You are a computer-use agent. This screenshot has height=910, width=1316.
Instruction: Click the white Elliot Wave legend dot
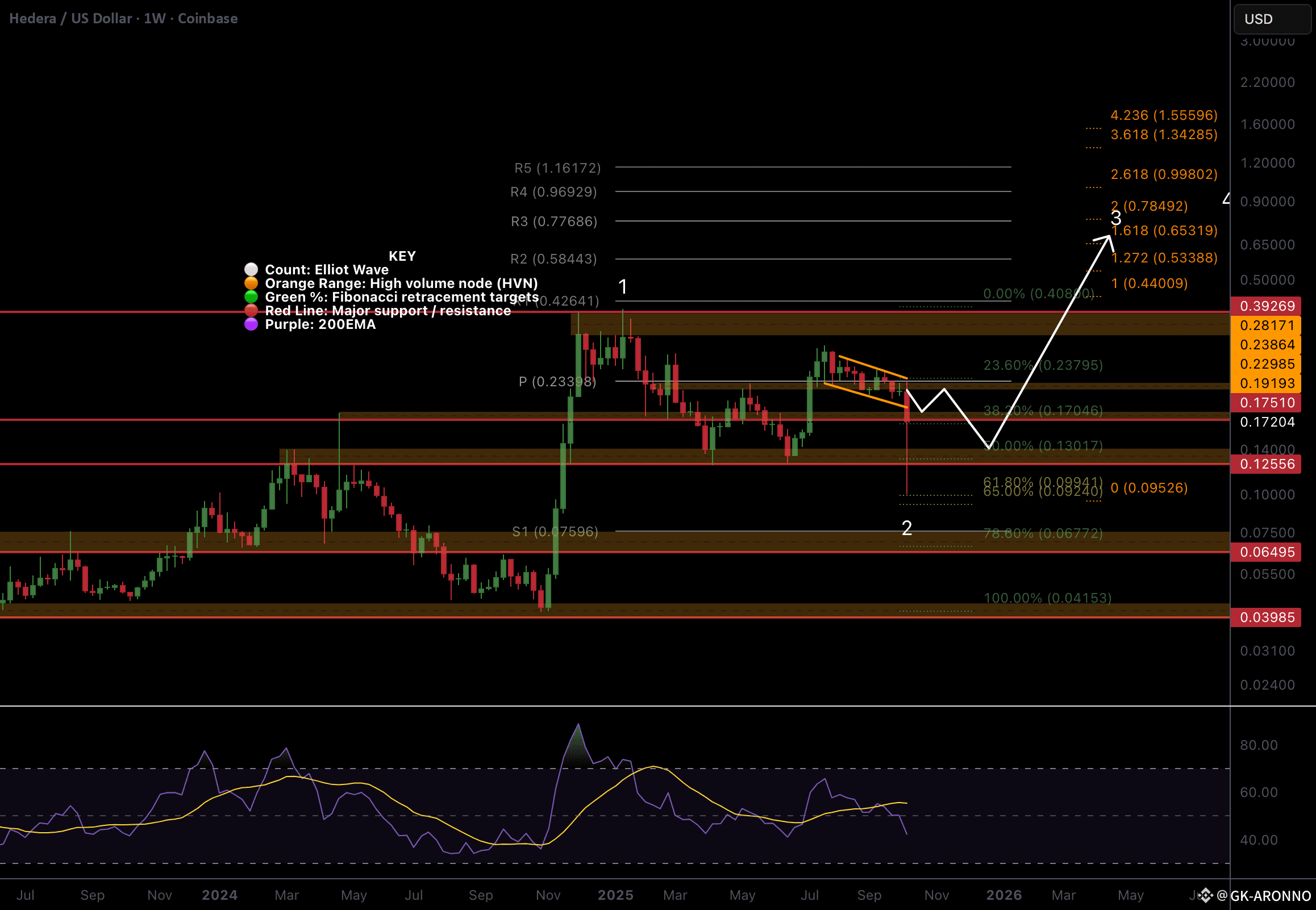click(x=251, y=270)
